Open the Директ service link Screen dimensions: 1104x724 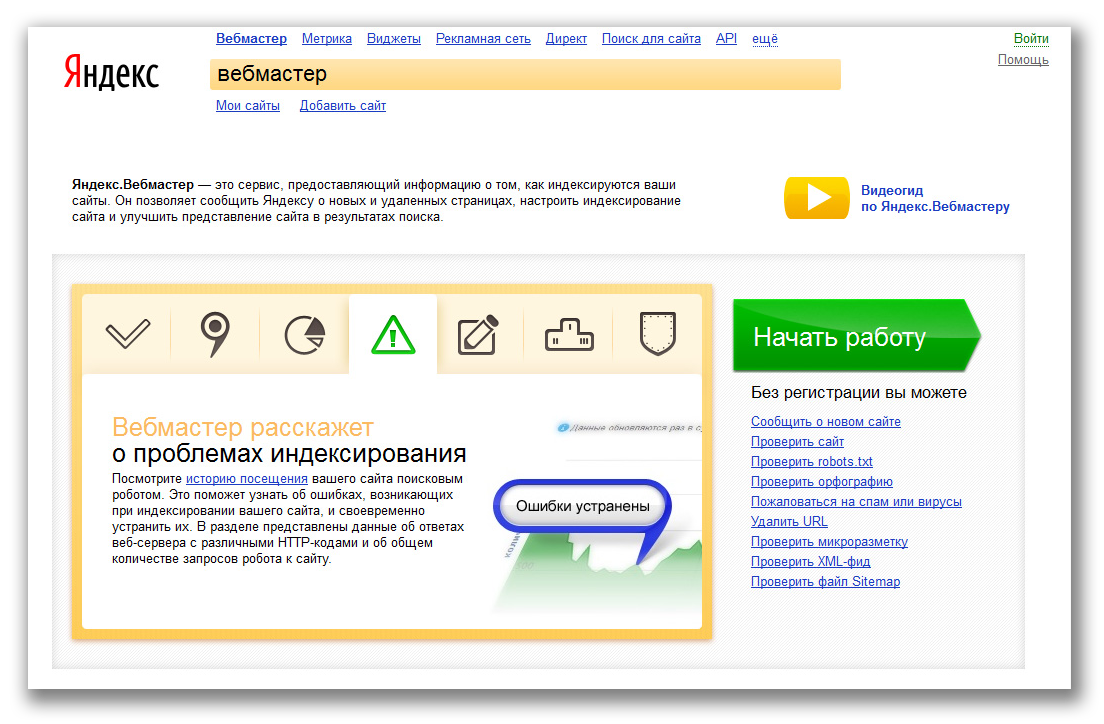coord(566,39)
